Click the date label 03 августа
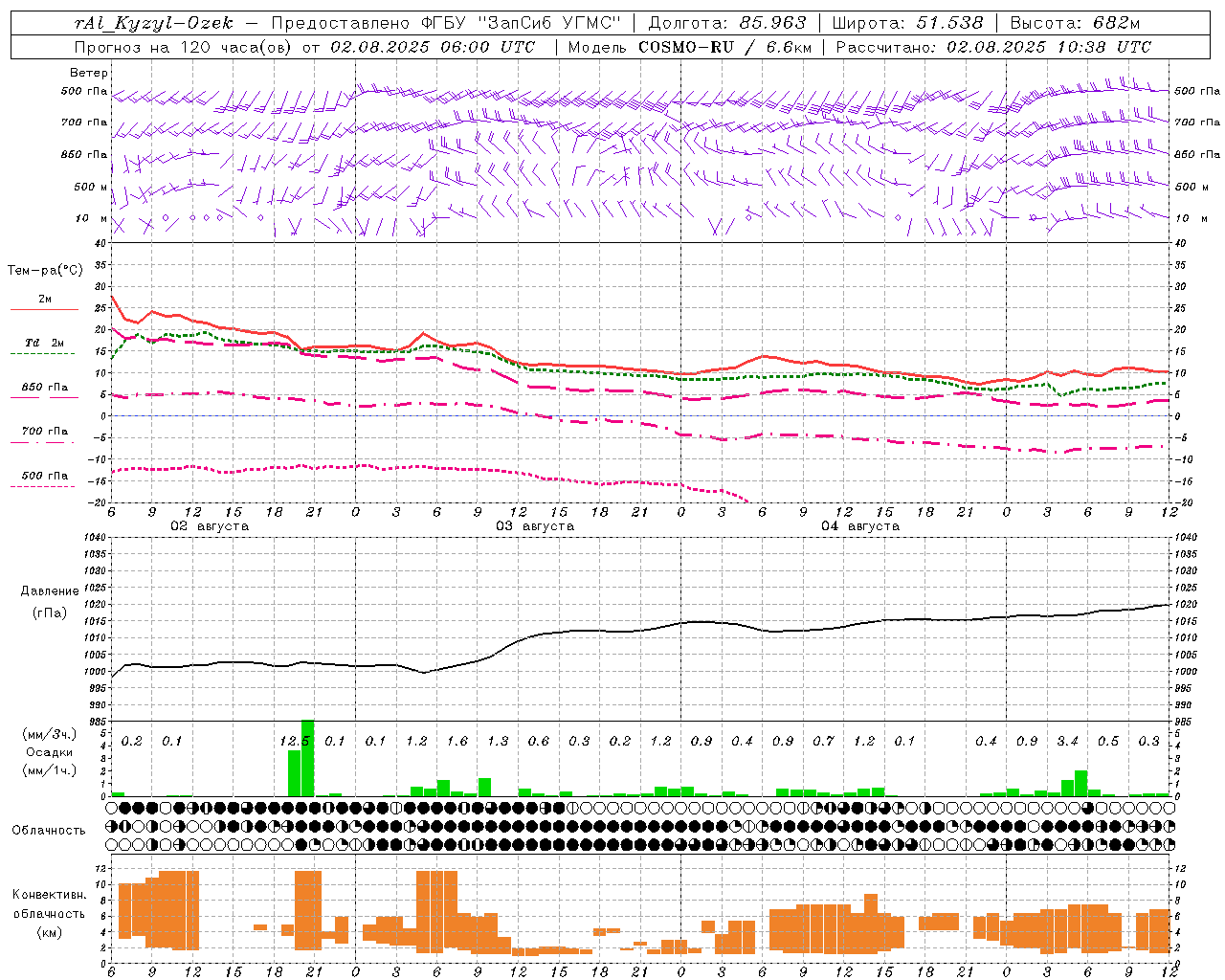The image size is (1225, 980). [535, 526]
